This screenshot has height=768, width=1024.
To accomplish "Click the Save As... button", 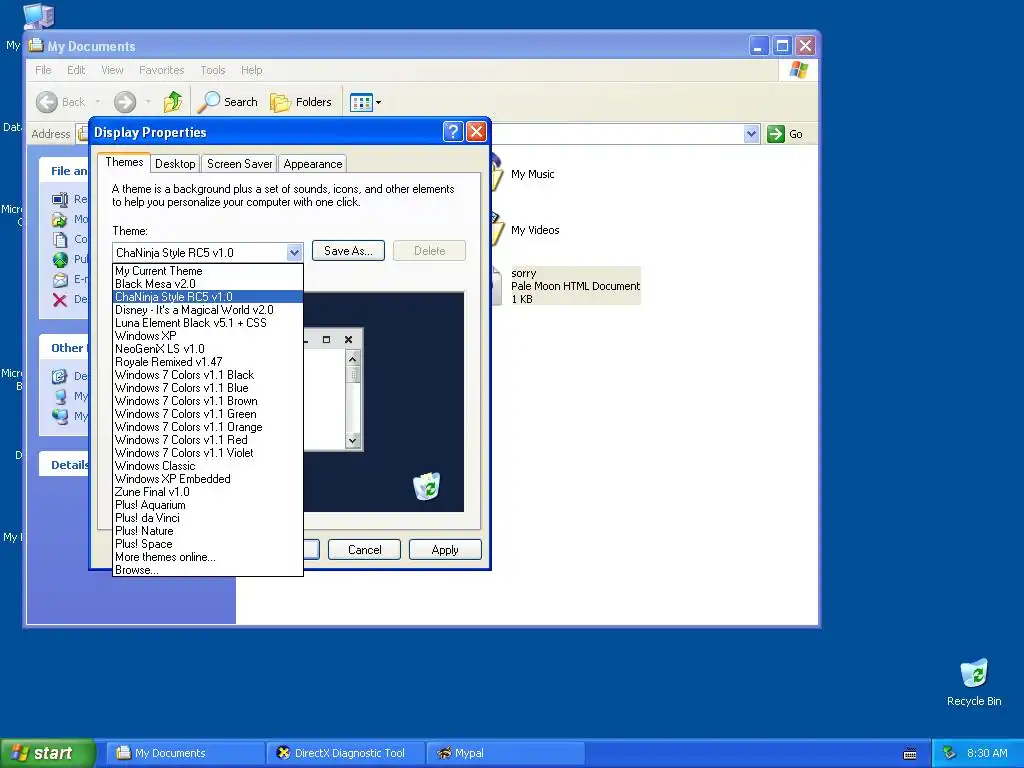I will tap(348, 251).
